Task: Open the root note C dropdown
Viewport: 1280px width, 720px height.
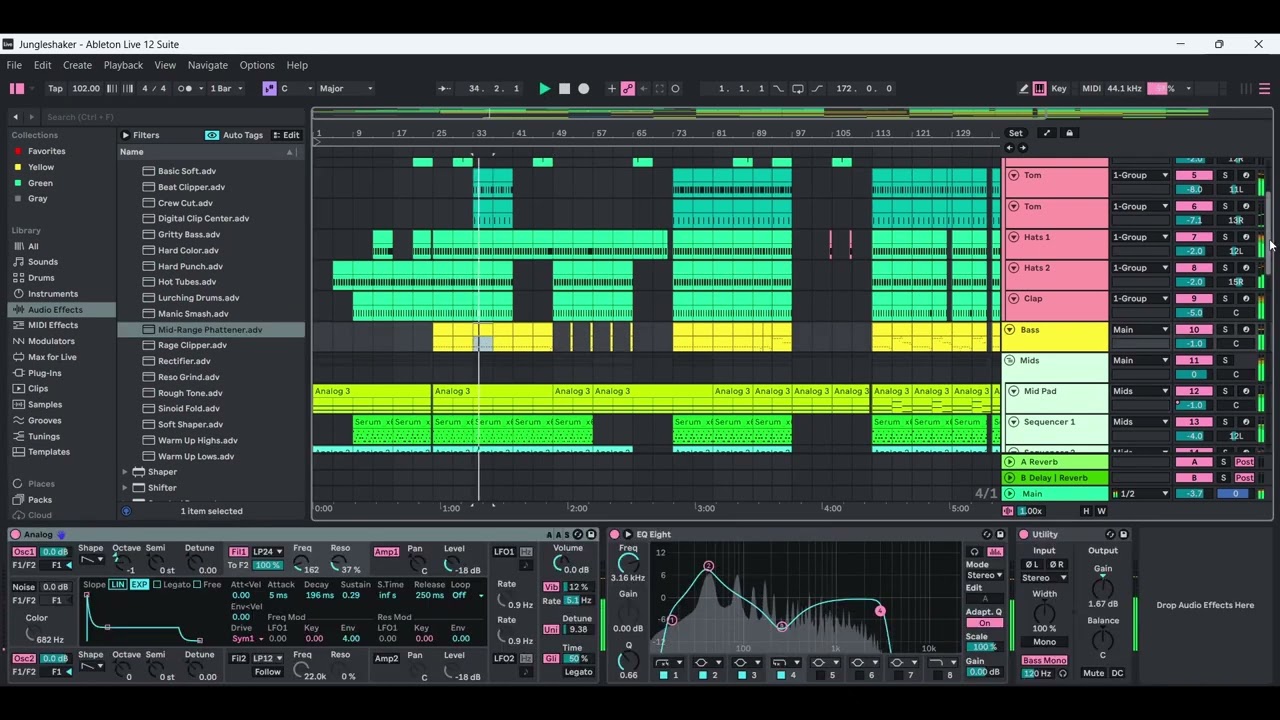Action: (x=296, y=89)
